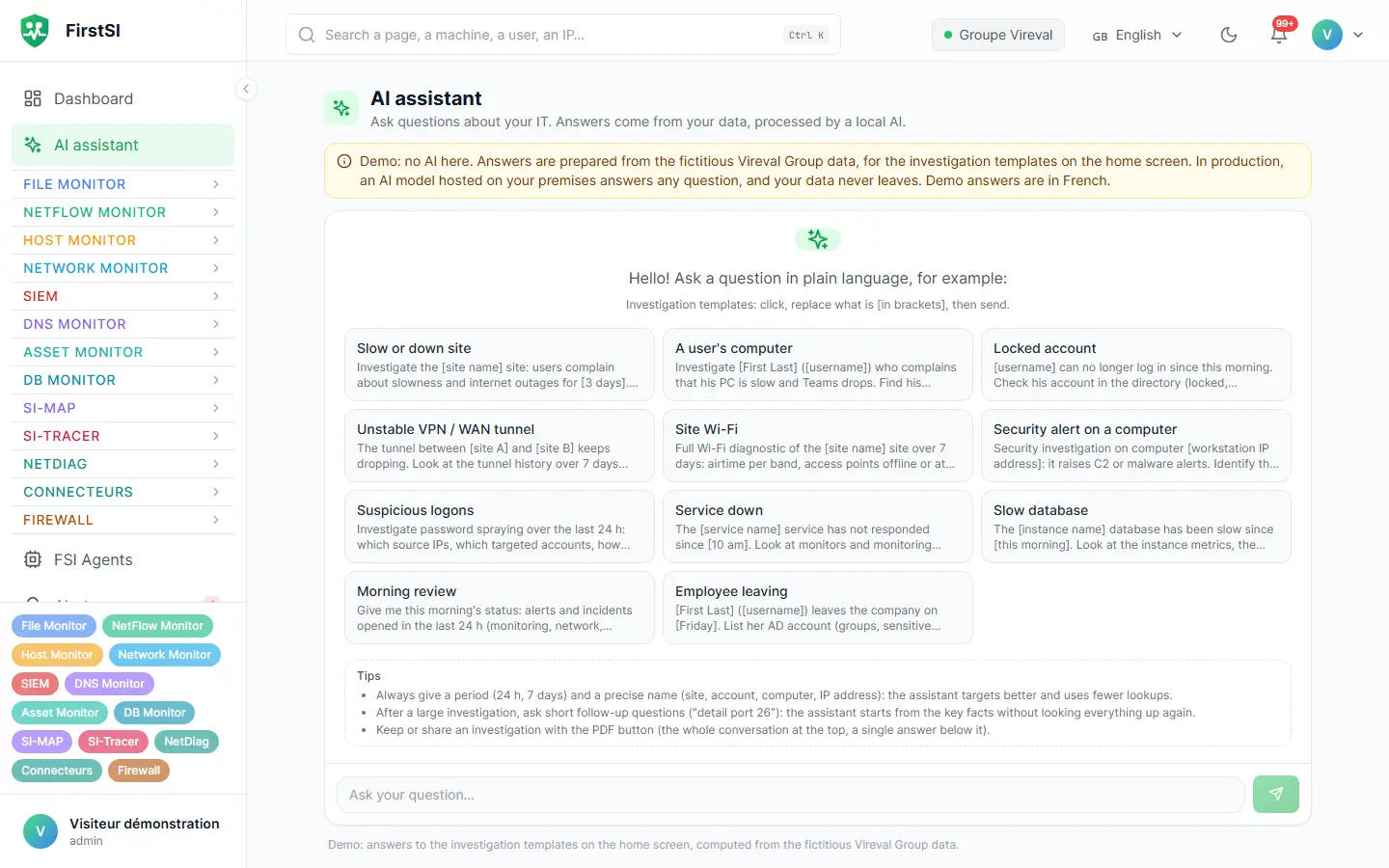The height and width of the screenshot is (868, 1389).
Task: Click the Host Monitor tag pill
Action: click(x=57, y=655)
